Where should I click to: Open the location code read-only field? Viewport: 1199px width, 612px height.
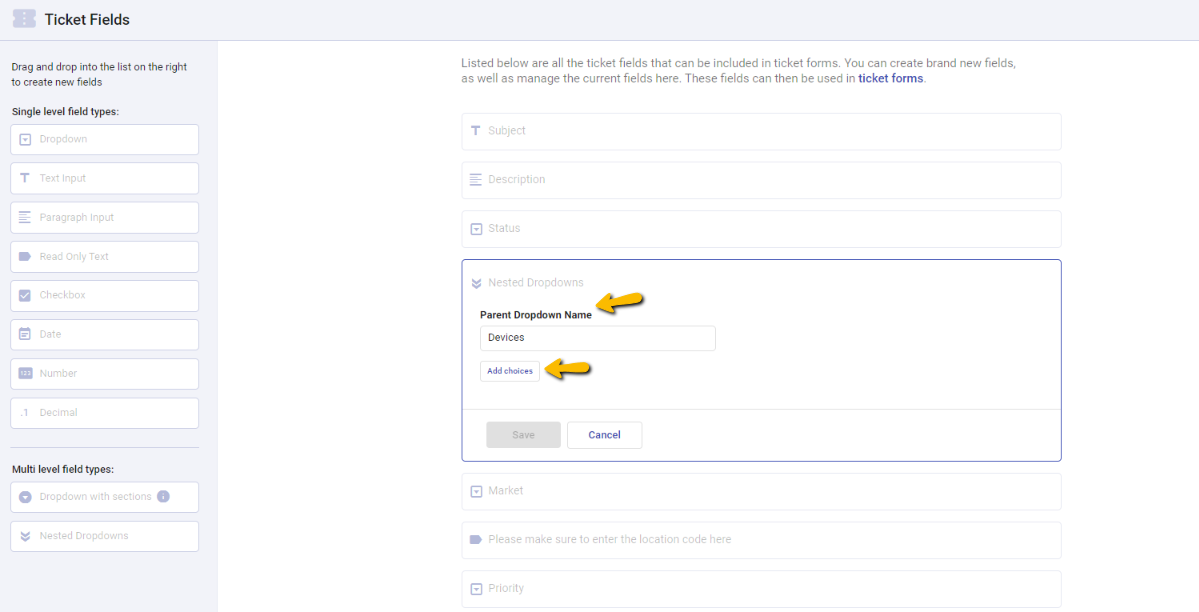[x=762, y=540]
